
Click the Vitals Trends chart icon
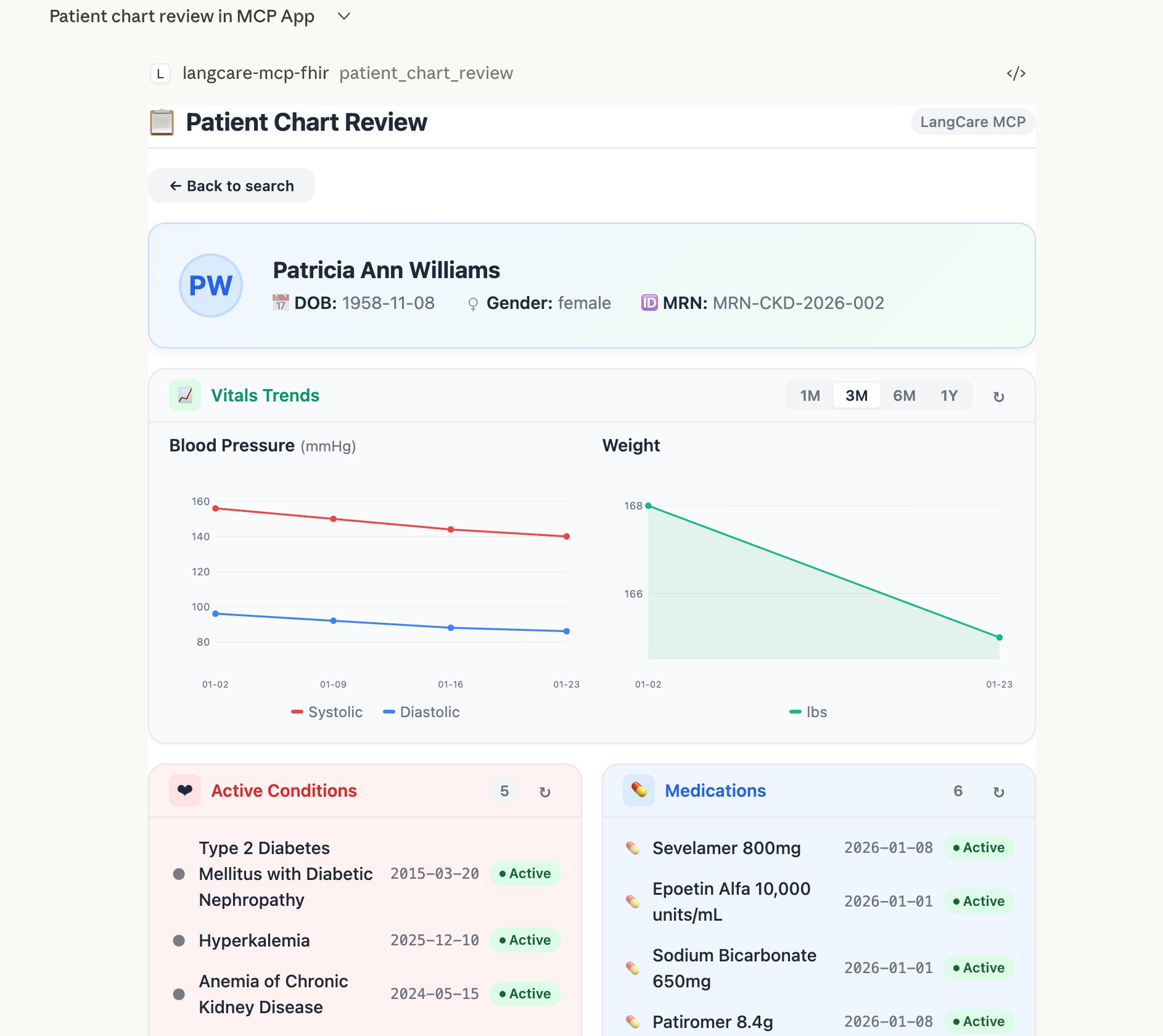tap(184, 395)
